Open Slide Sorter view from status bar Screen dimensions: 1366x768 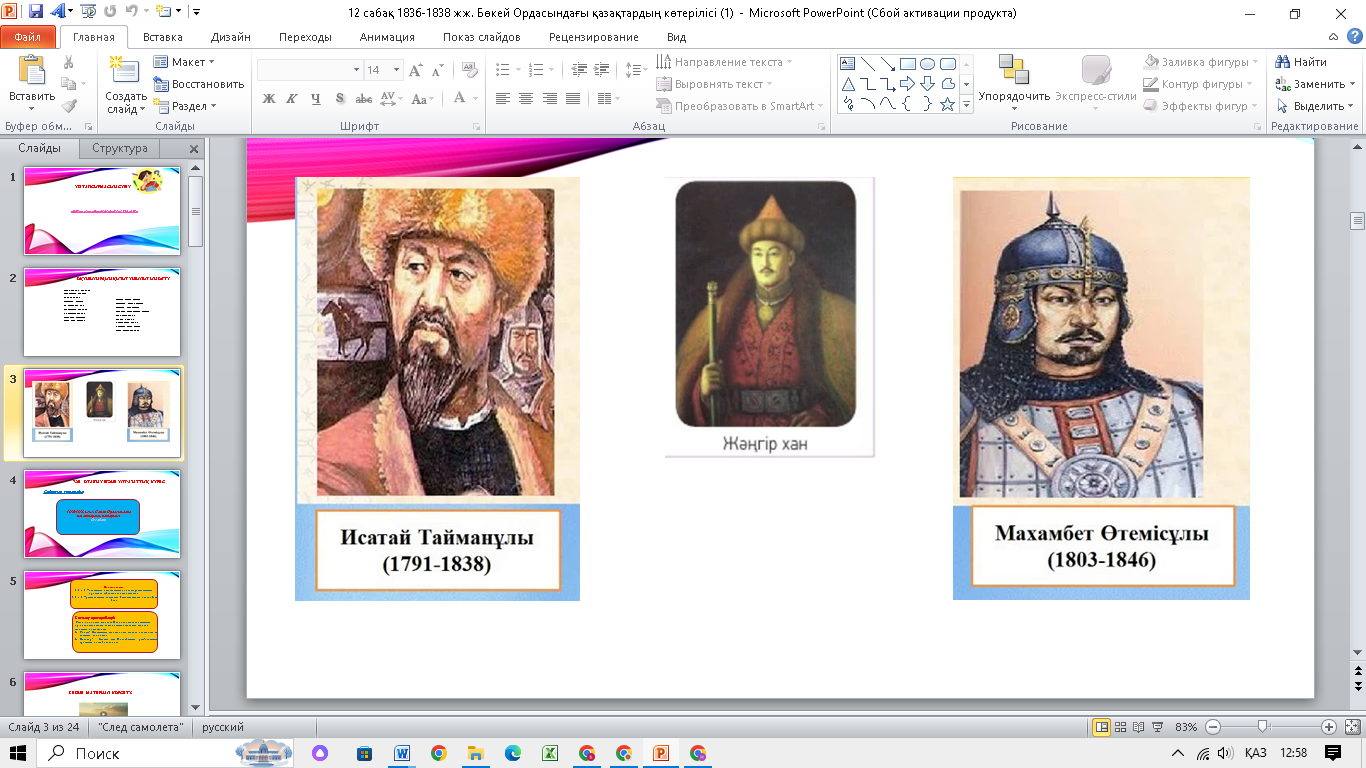[1121, 727]
